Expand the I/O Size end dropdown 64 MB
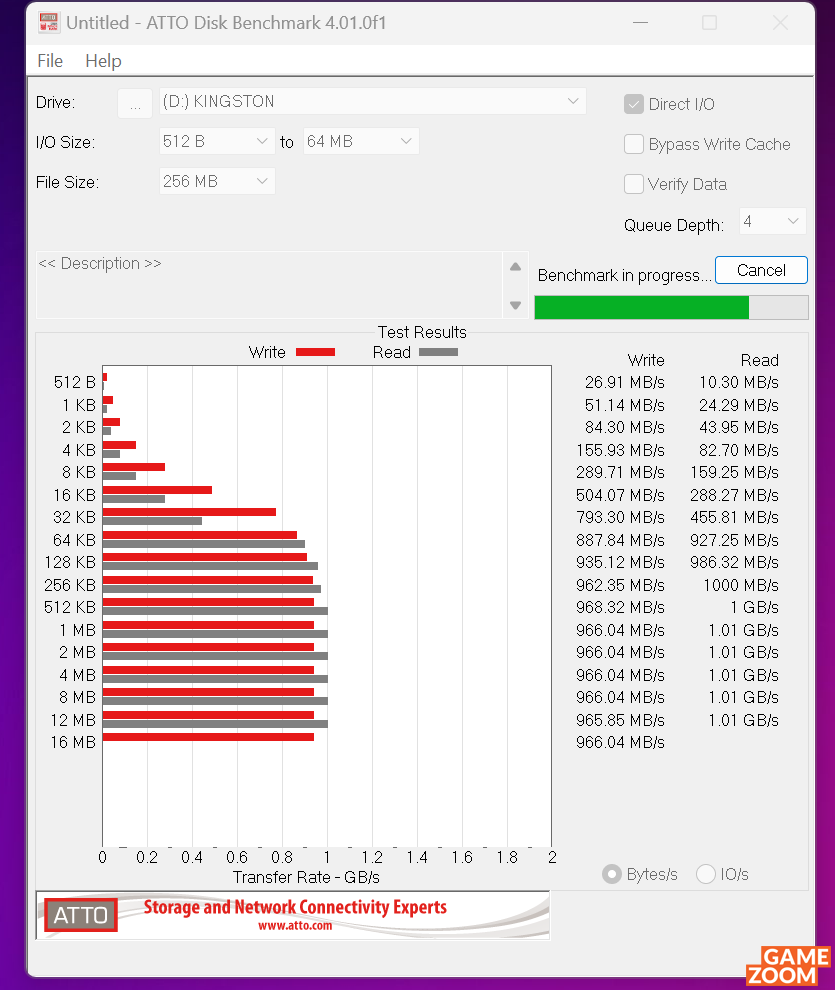 (x=361, y=141)
